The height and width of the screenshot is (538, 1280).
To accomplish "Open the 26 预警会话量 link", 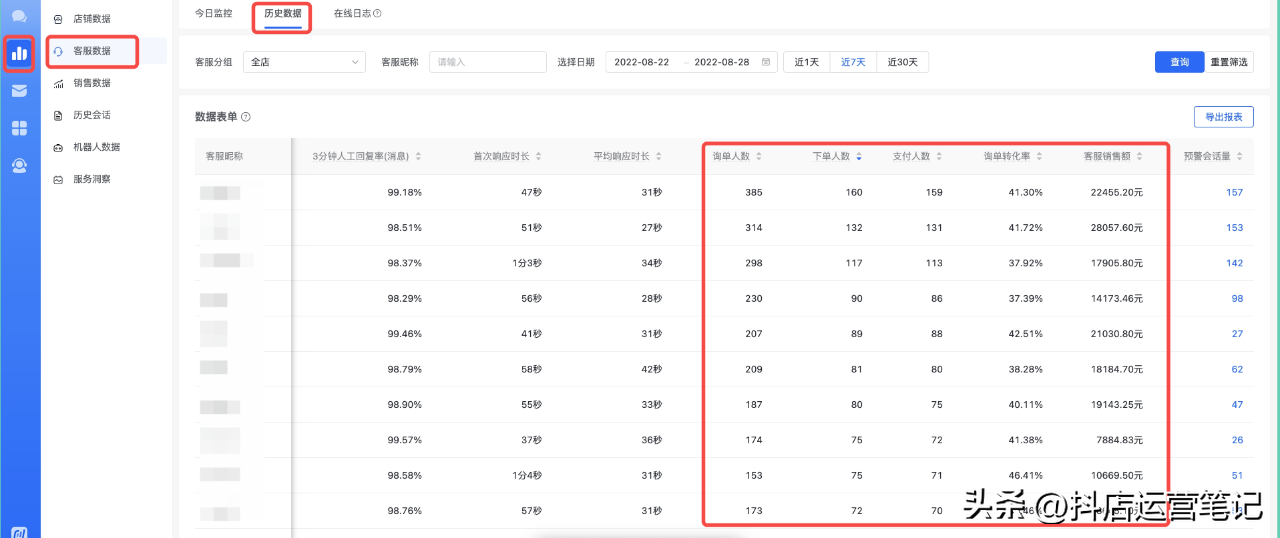I will click(1237, 440).
